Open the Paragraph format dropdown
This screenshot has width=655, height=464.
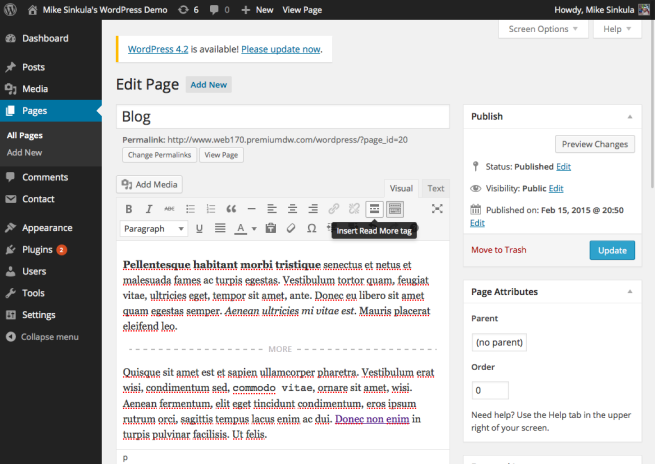(x=153, y=229)
